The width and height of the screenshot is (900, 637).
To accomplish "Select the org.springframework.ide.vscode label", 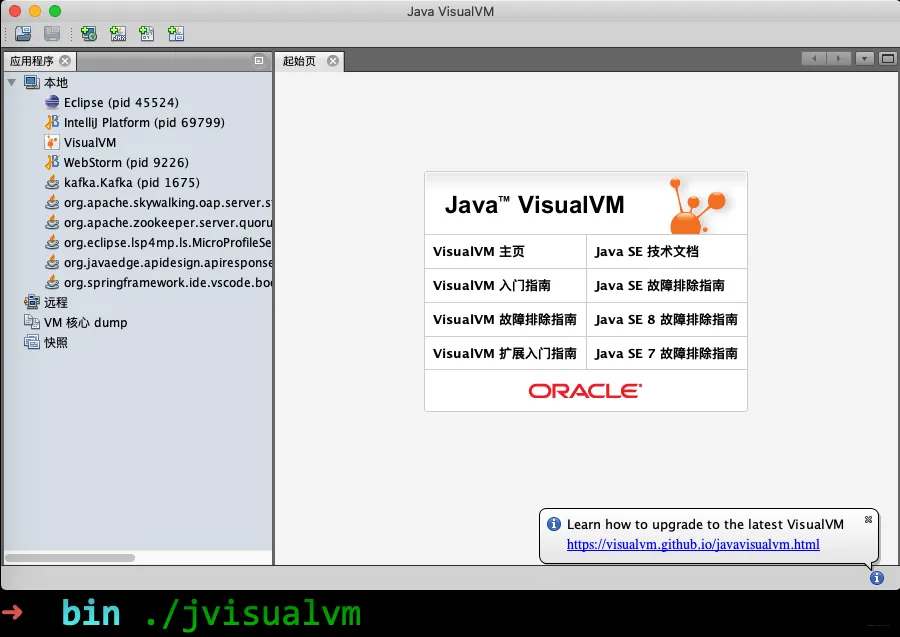I will 168,283.
